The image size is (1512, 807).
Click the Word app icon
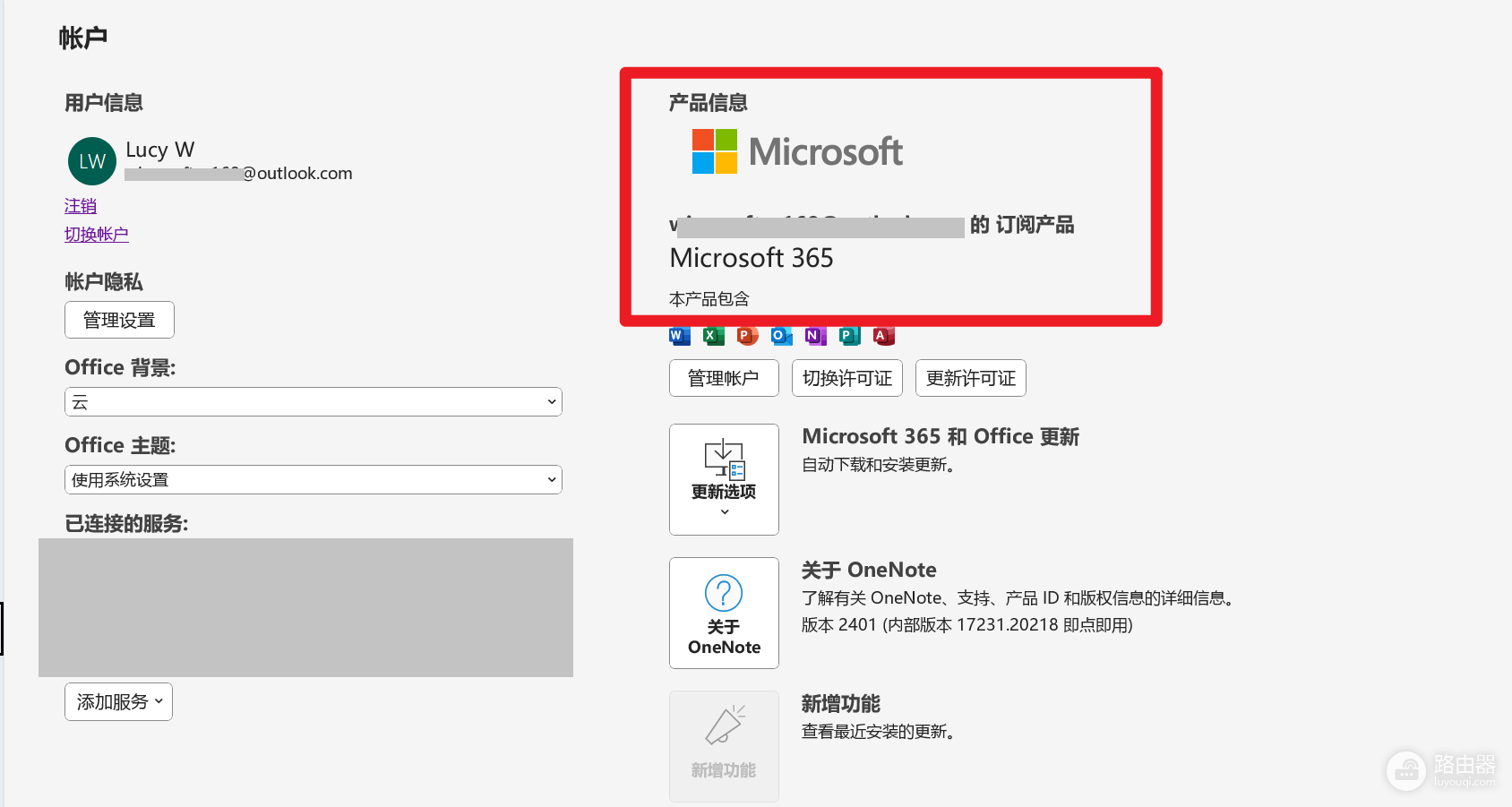pos(680,336)
